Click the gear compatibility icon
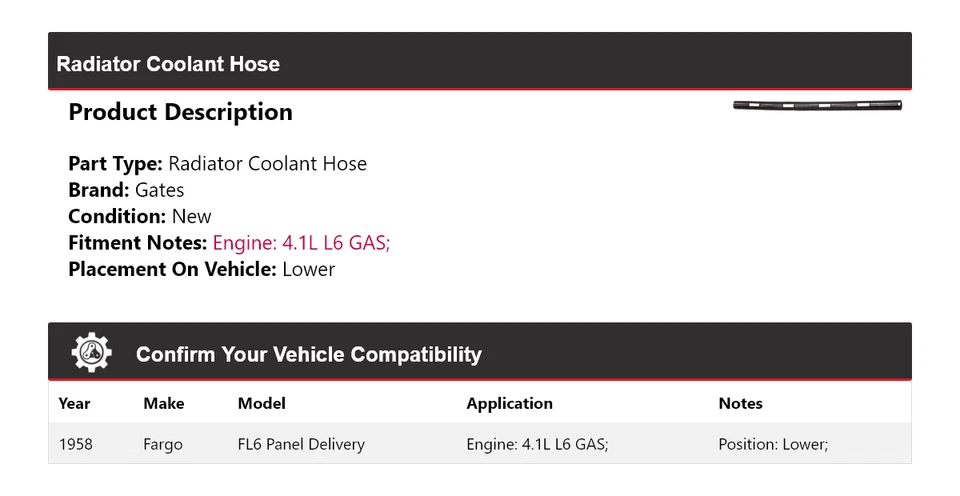The image size is (960, 496). coord(91,353)
